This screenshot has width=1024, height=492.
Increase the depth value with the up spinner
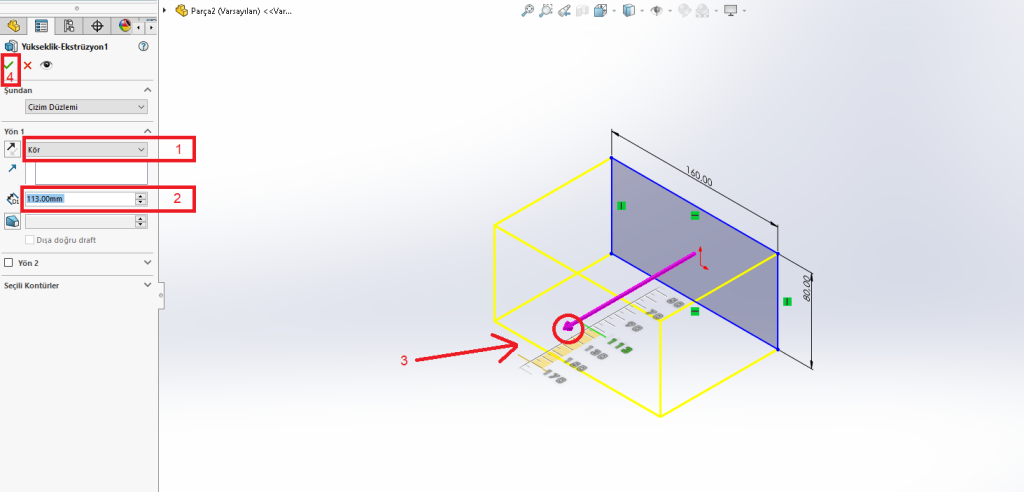(141, 195)
